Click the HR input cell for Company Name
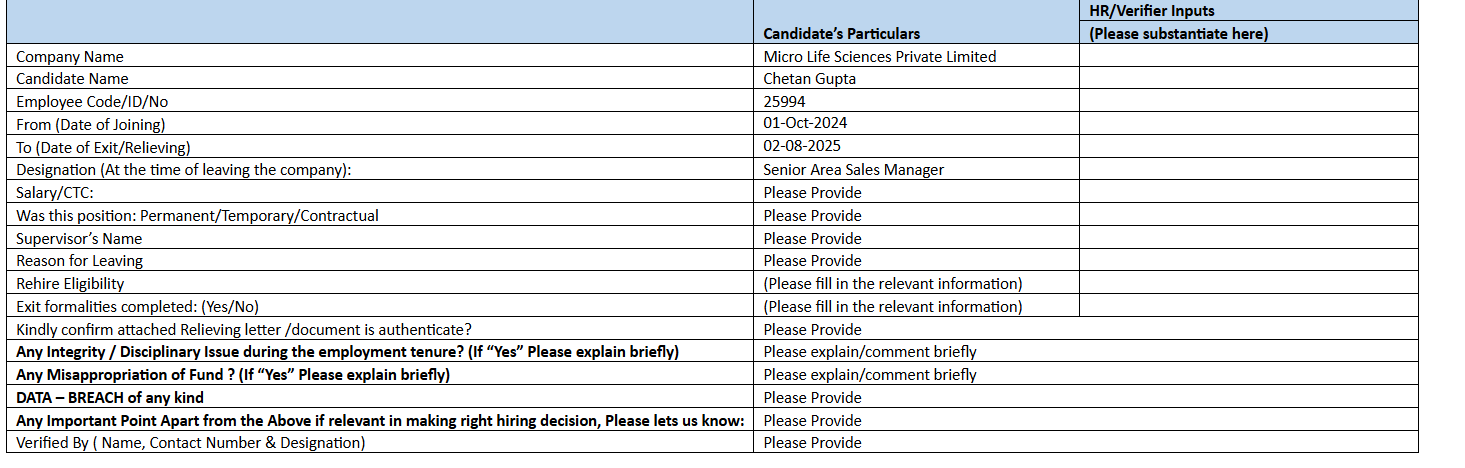This screenshot has width=1465, height=468. pyautogui.click(x=1248, y=57)
